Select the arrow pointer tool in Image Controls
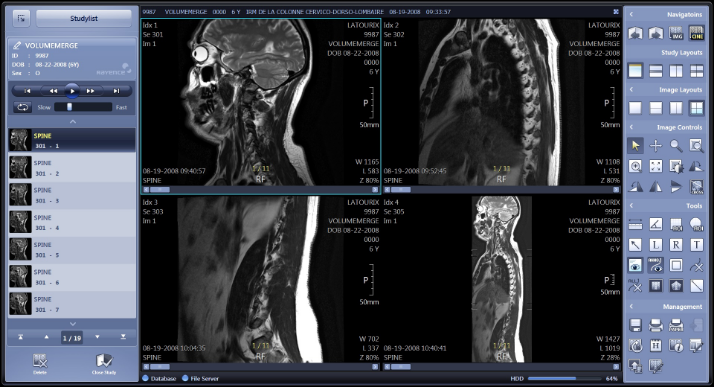This screenshot has width=714, height=387. (635, 146)
